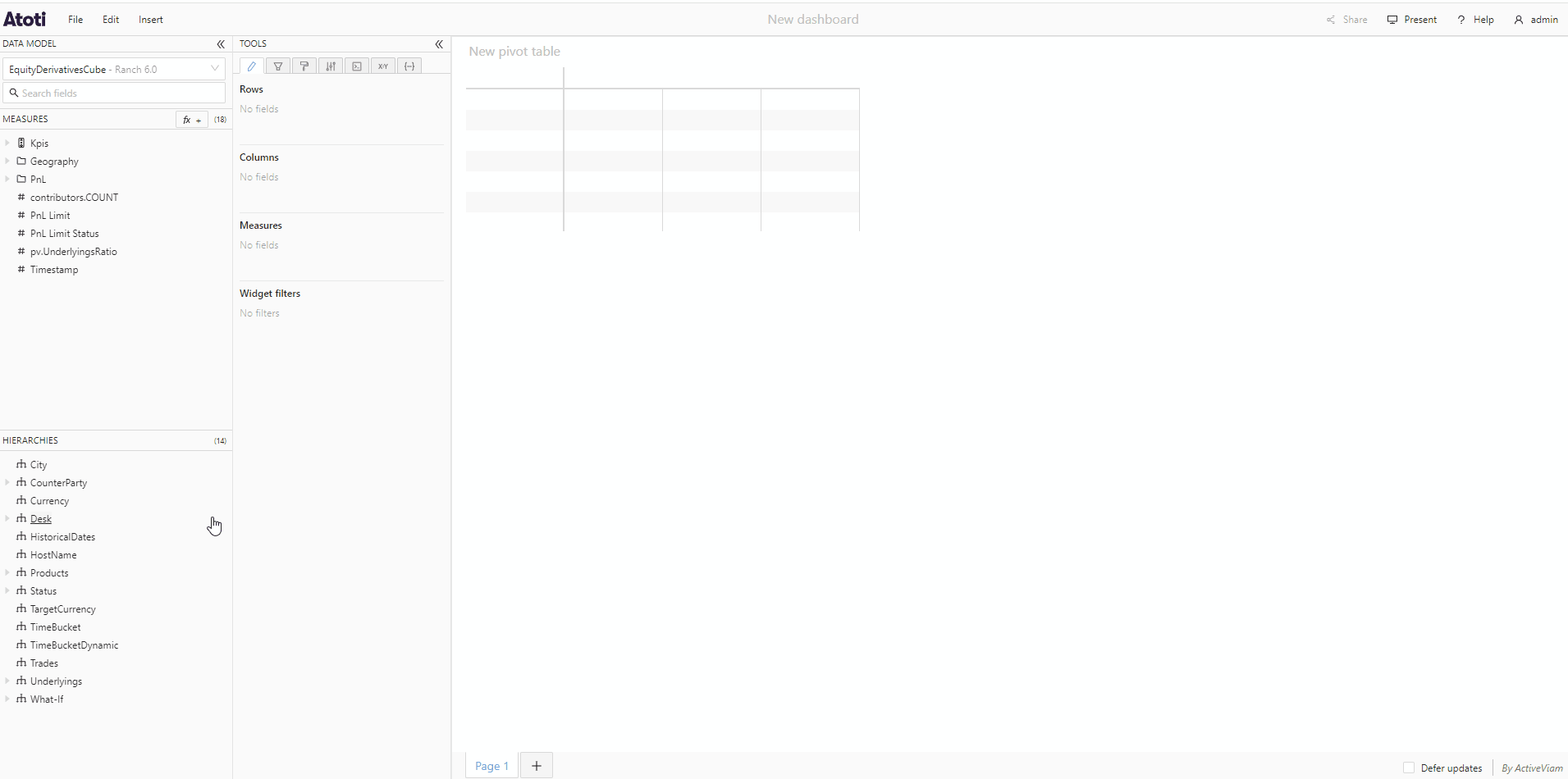Click the Geography folder icon
This screenshot has width=1568, height=779.
point(21,161)
